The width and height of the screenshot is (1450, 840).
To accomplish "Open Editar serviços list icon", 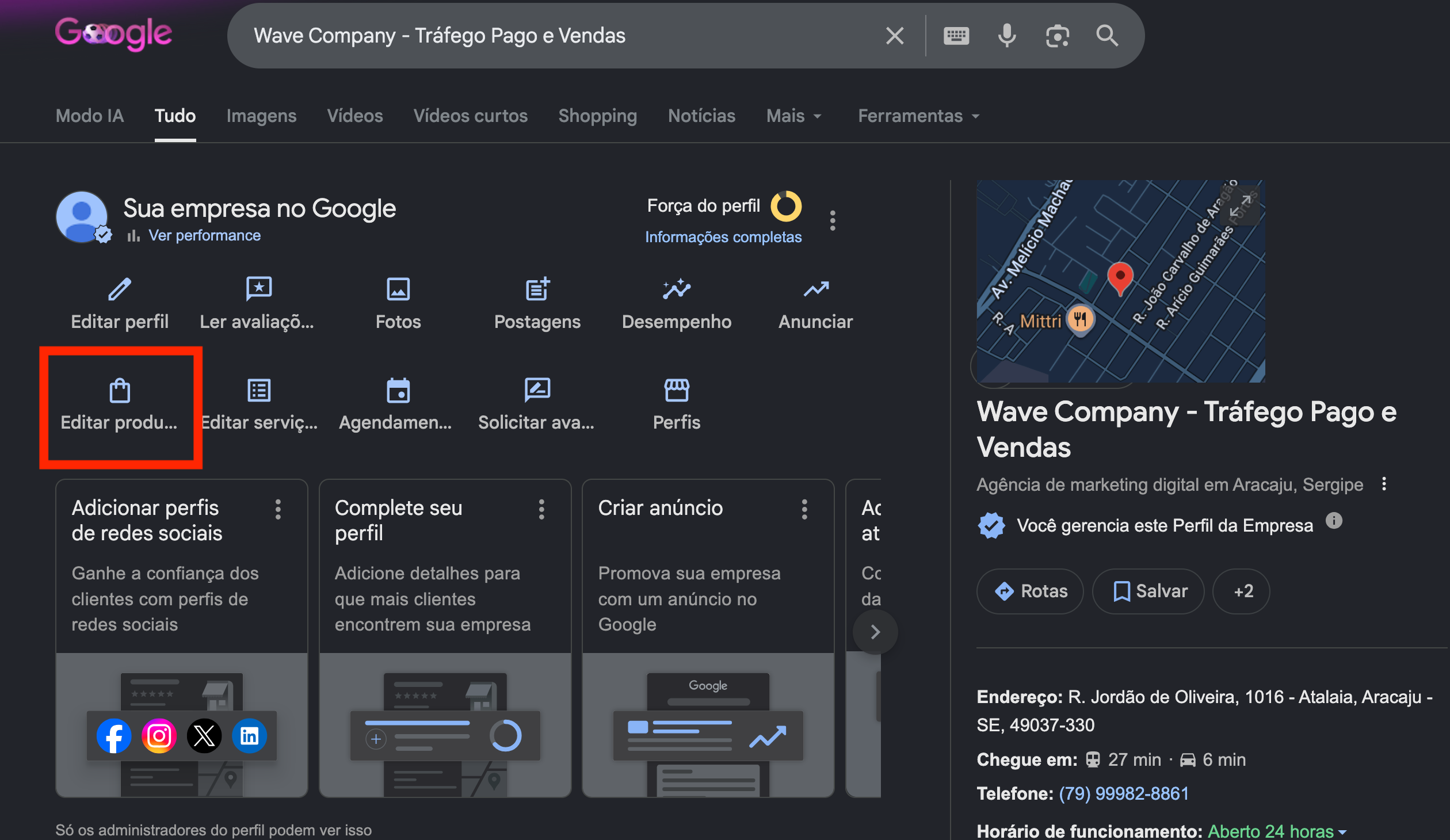I will (x=259, y=390).
